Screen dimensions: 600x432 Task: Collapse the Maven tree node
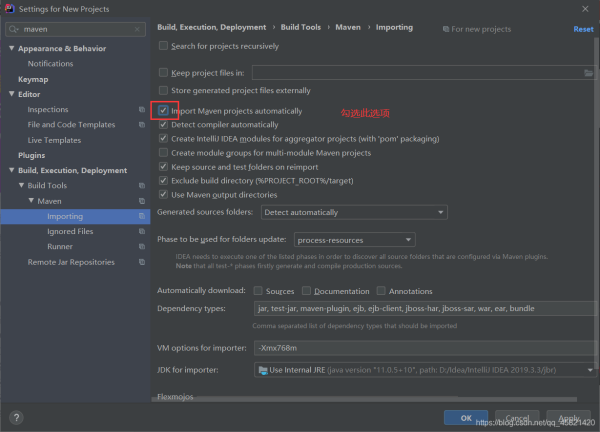click(31, 201)
